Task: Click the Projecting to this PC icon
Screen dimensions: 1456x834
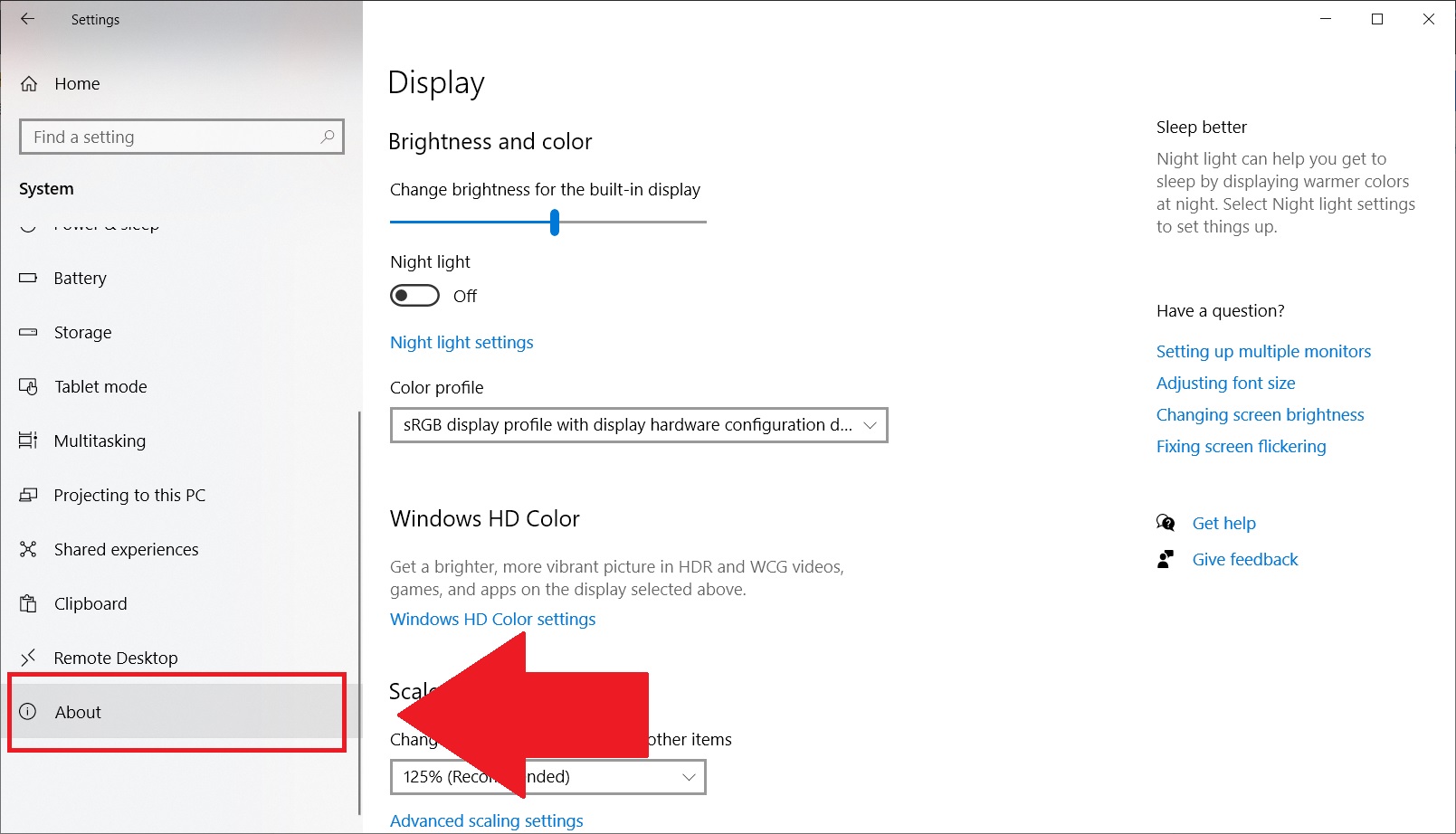Action: click(28, 495)
